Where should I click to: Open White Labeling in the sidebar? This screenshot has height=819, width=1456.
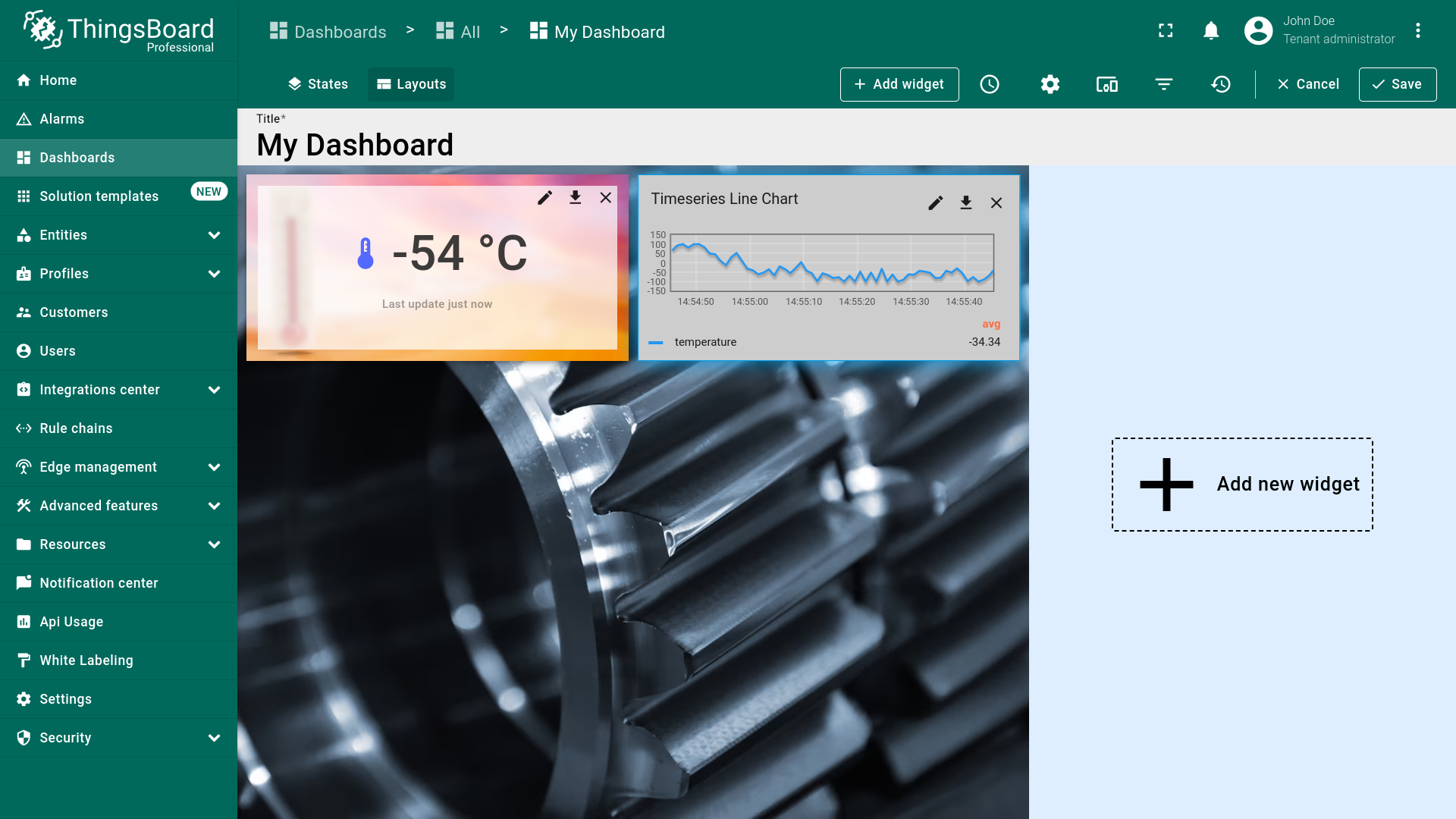pyautogui.click(x=118, y=661)
